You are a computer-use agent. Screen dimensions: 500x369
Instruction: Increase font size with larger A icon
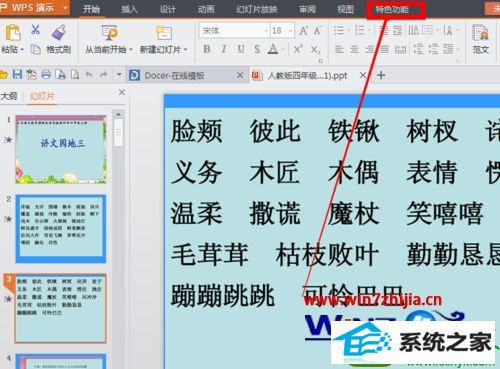point(303,31)
